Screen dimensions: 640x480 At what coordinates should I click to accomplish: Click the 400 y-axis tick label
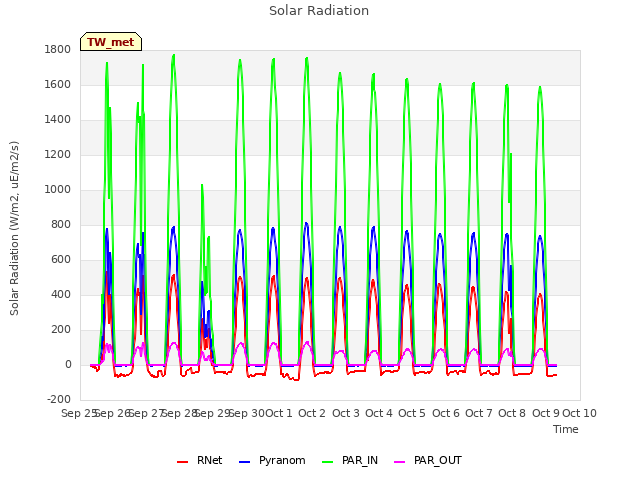click(61, 295)
